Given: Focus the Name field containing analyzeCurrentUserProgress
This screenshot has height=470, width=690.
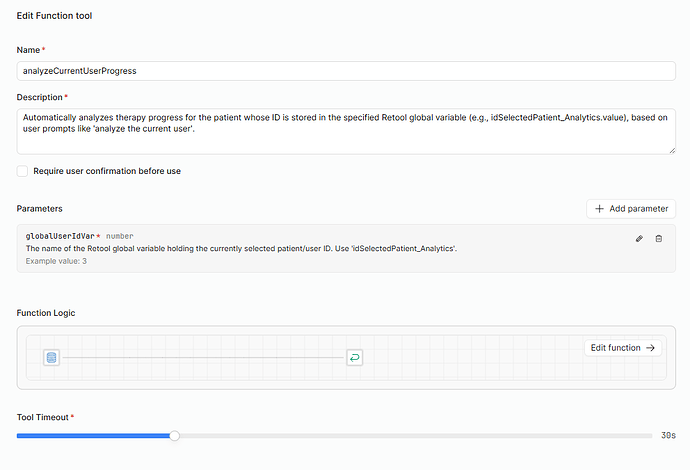Looking at the screenshot, I should tap(346, 71).
